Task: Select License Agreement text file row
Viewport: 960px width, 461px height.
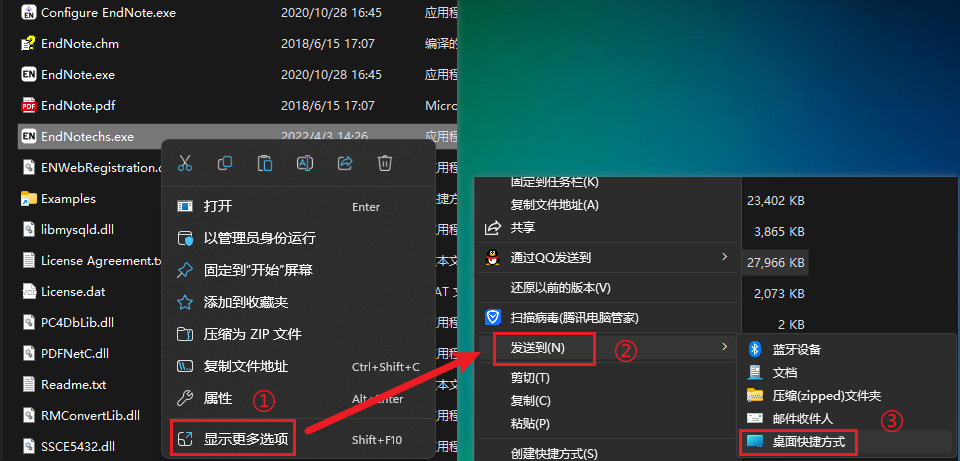Action: [x=91, y=261]
